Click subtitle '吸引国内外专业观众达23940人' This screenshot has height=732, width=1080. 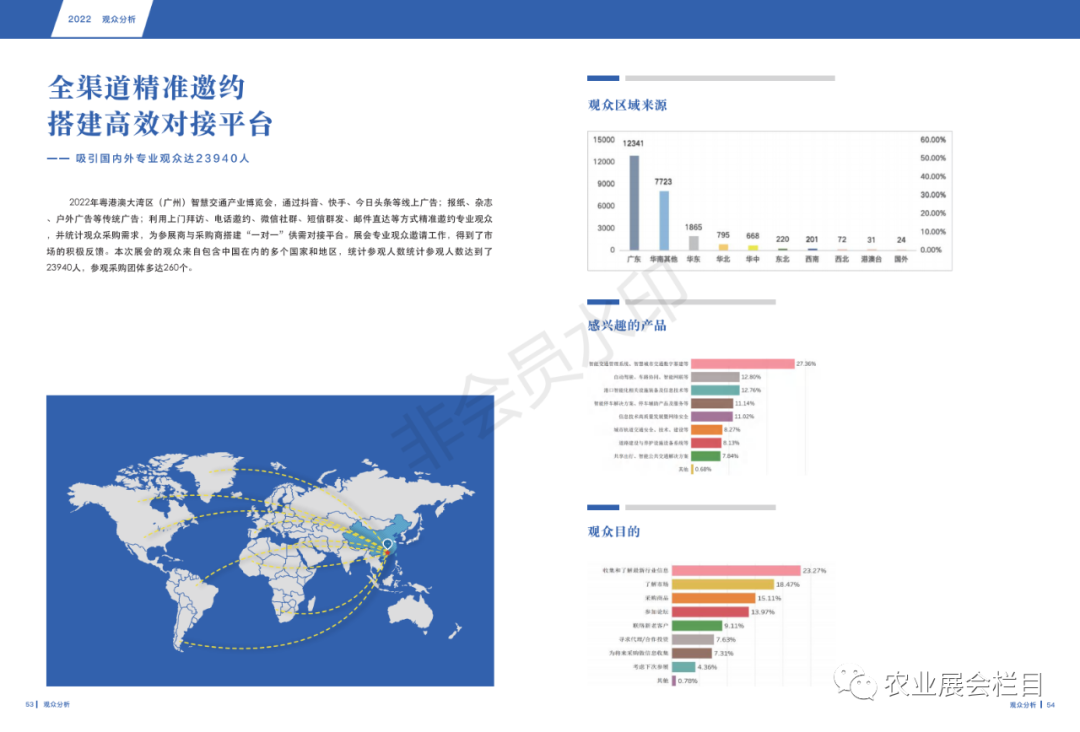point(163,158)
